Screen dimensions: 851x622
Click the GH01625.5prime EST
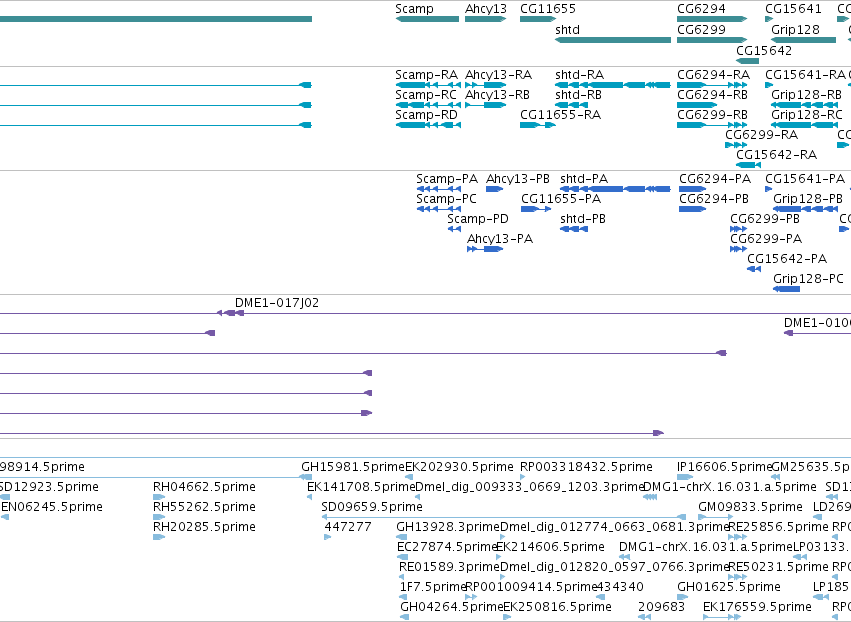point(683,597)
